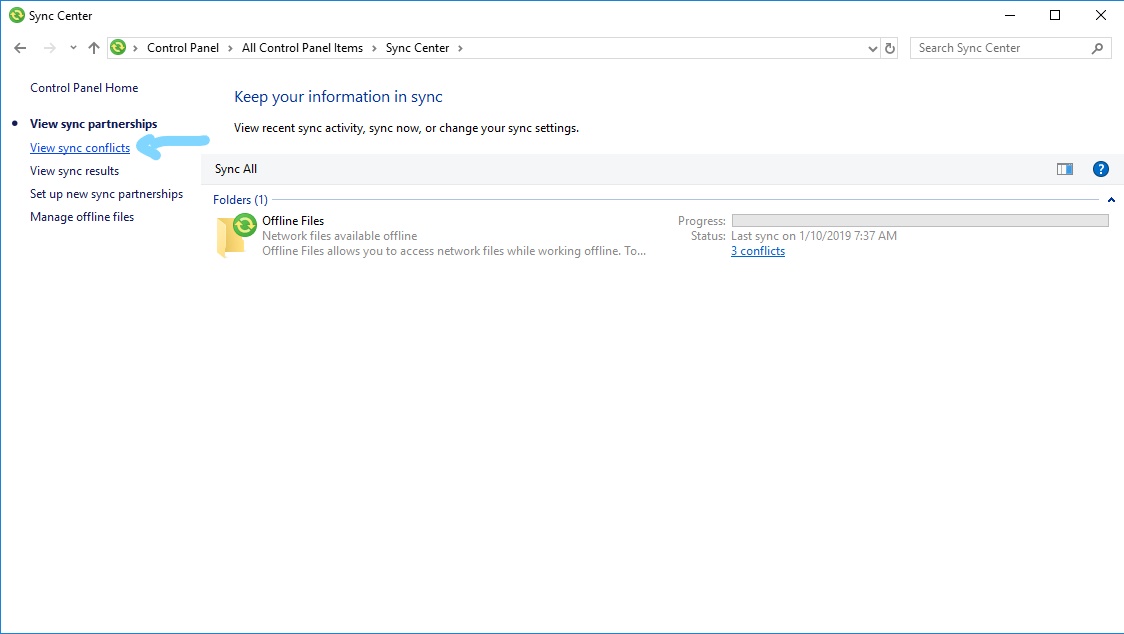Open the recent locations dropdown arrow

pos(73,48)
